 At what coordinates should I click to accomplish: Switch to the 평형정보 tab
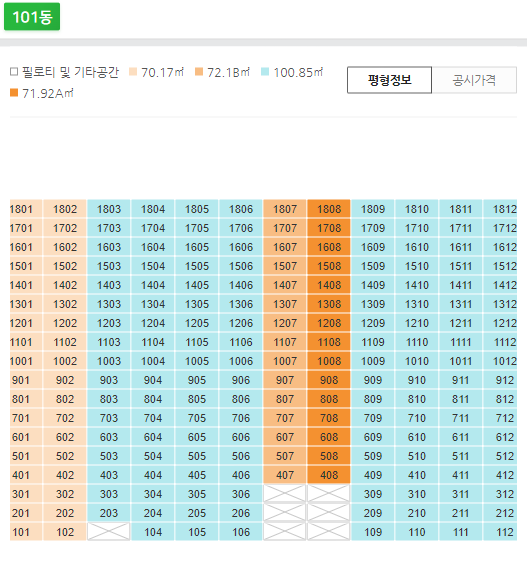point(390,80)
